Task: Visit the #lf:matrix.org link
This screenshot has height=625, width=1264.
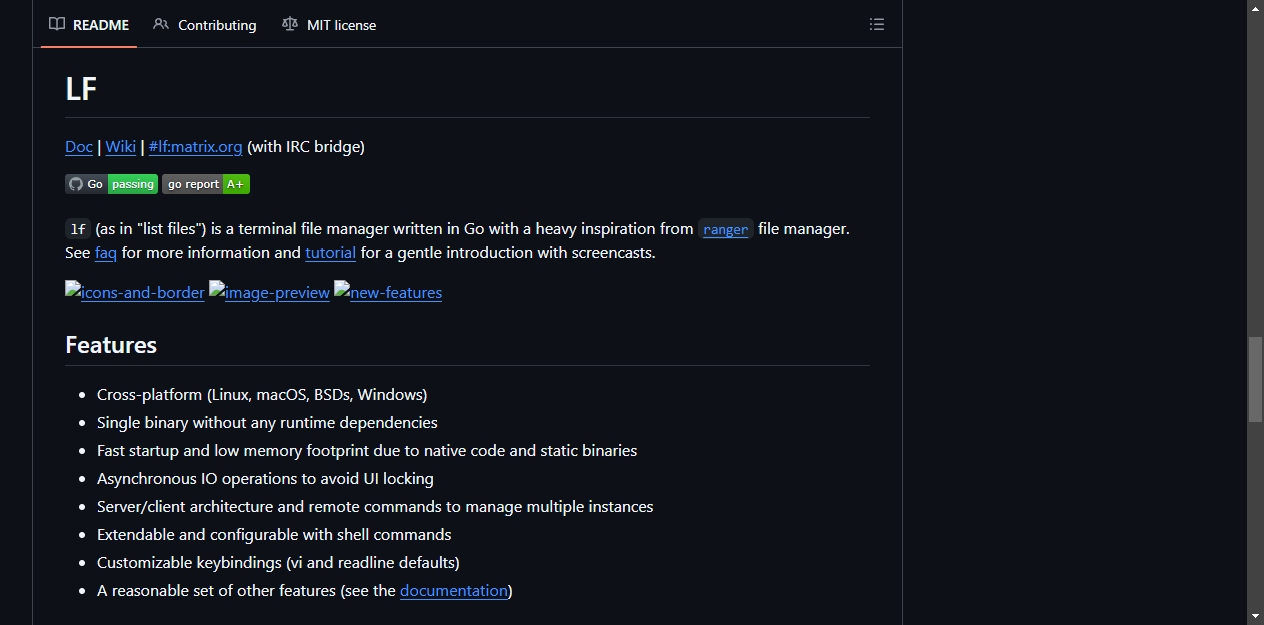Action: (195, 147)
